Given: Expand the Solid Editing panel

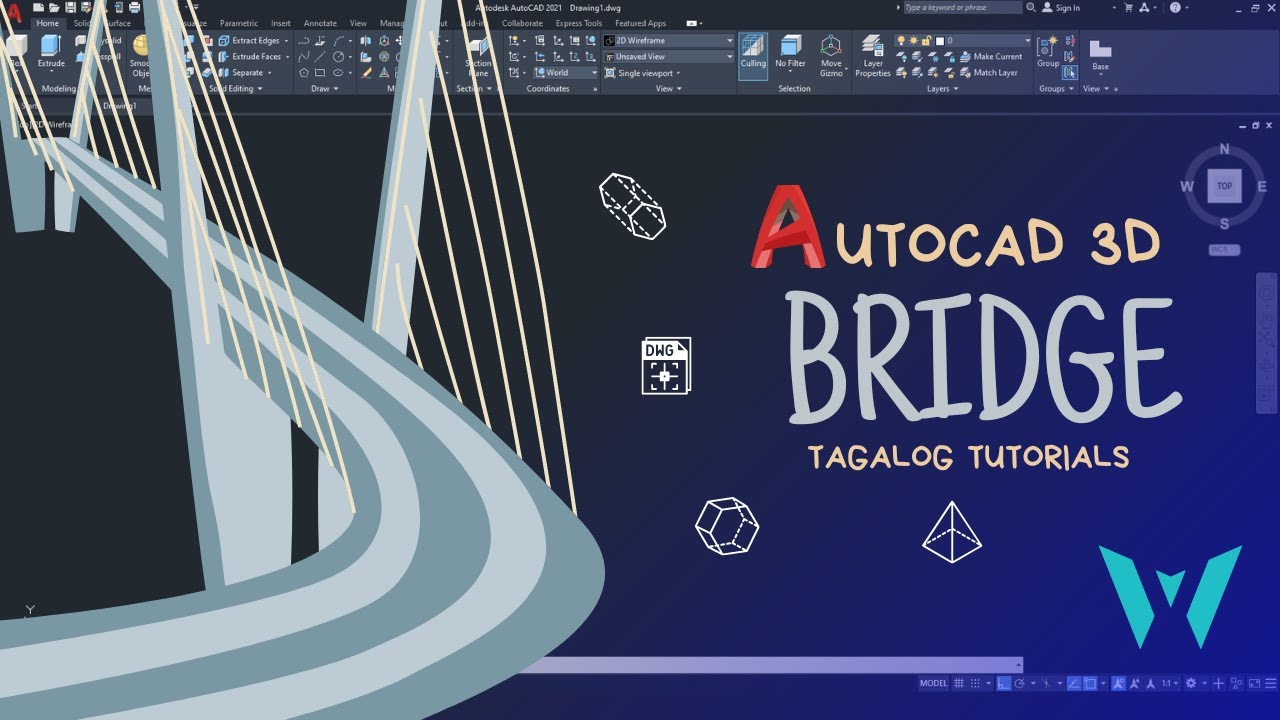Looking at the screenshot, I should pyautogui.click(x=236, y=89).
